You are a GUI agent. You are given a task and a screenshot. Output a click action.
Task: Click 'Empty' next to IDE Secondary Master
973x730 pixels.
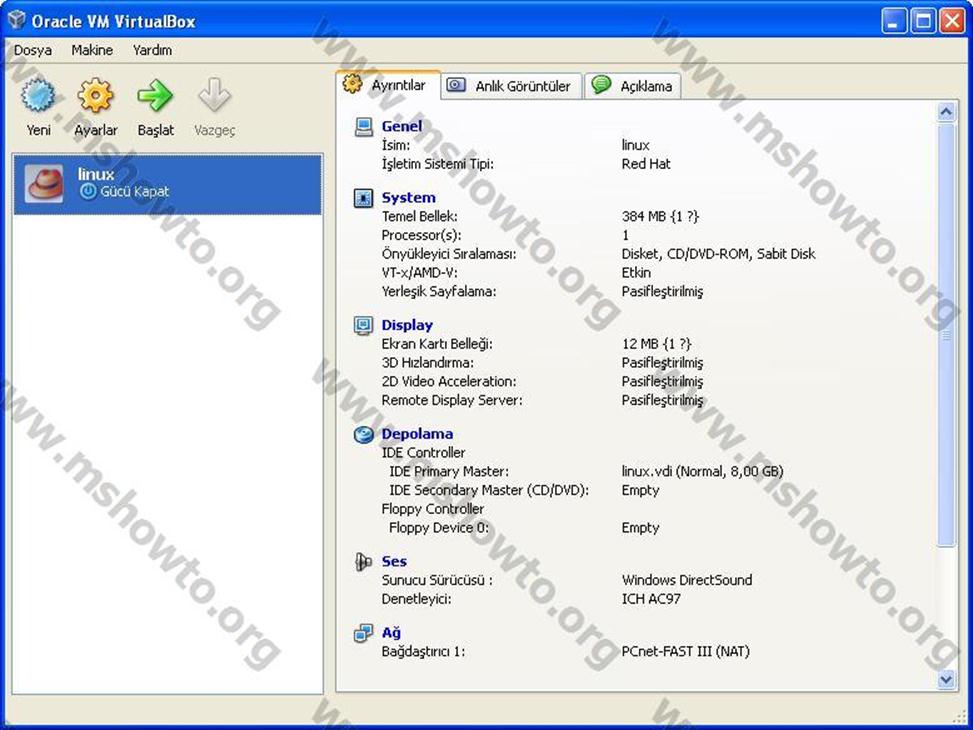(x=640, y=490)
